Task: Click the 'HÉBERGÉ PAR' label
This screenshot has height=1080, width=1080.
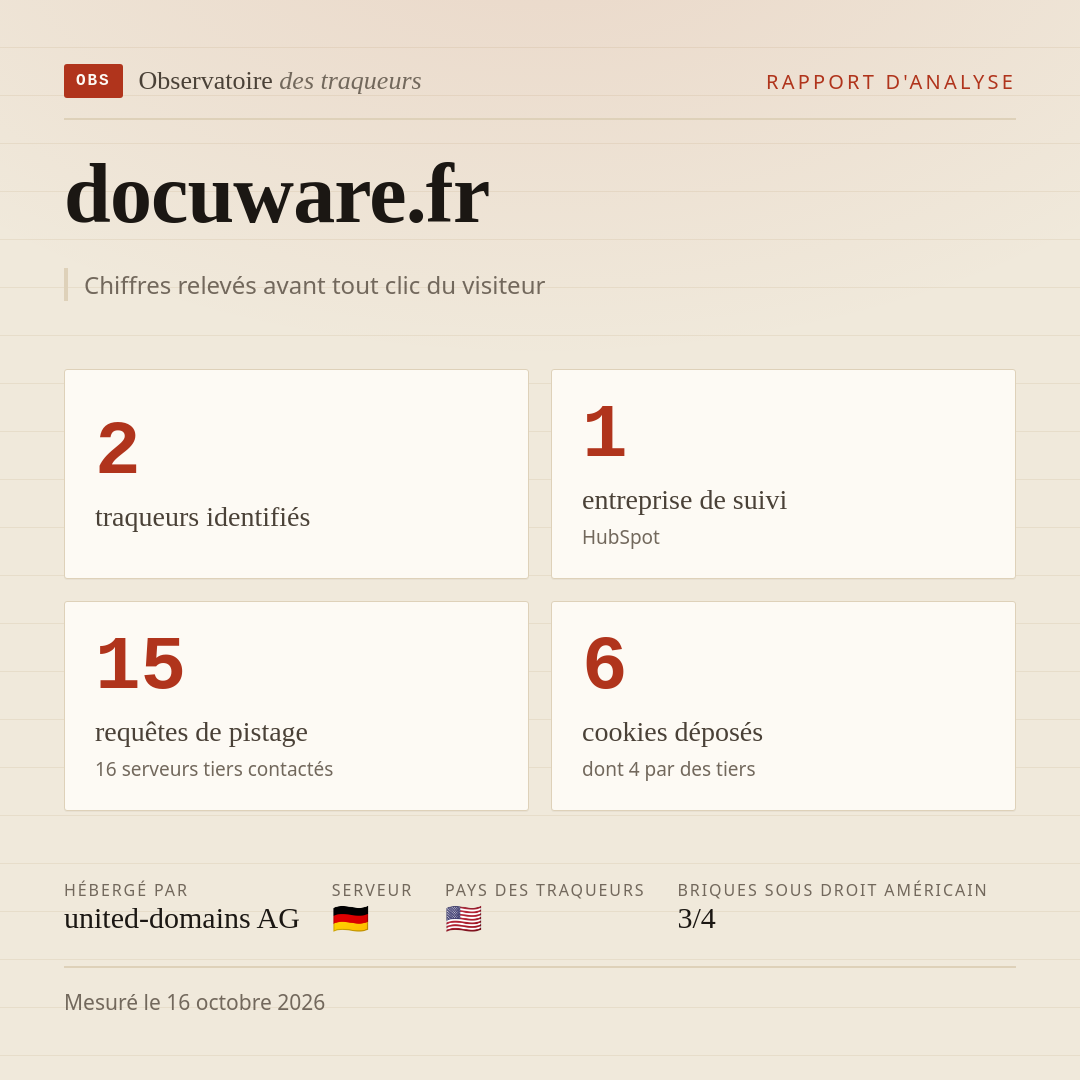Action: coord(126,890)
